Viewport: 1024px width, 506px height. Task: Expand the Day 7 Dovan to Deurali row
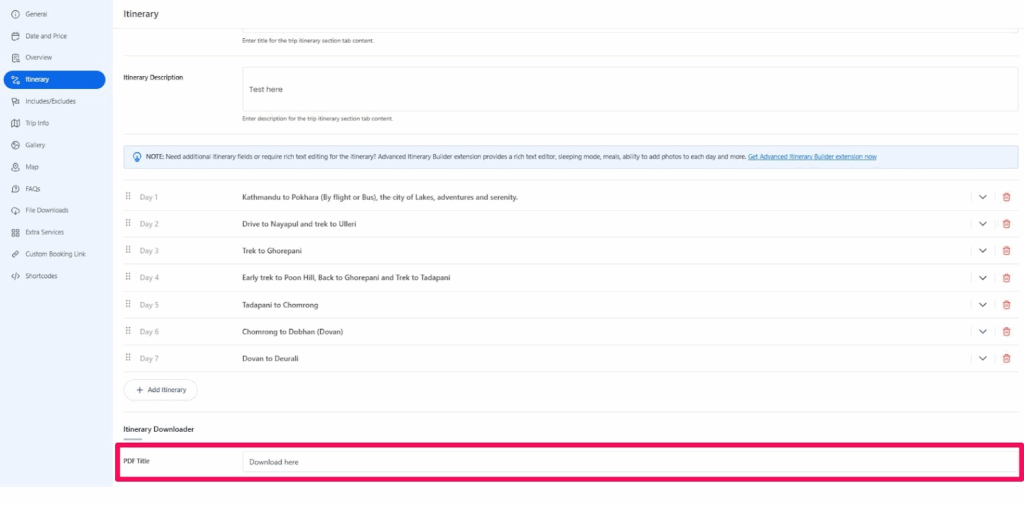click(982, 358)
